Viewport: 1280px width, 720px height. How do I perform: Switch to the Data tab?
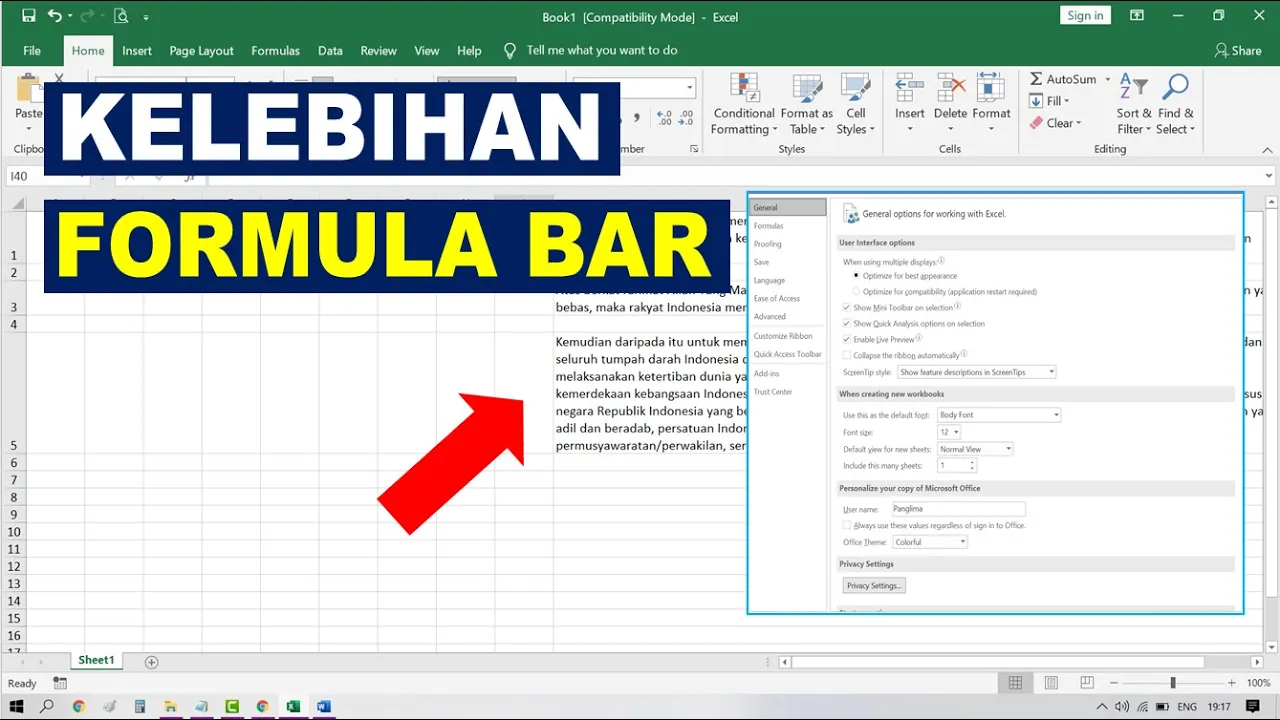click(x=330, y=51)
